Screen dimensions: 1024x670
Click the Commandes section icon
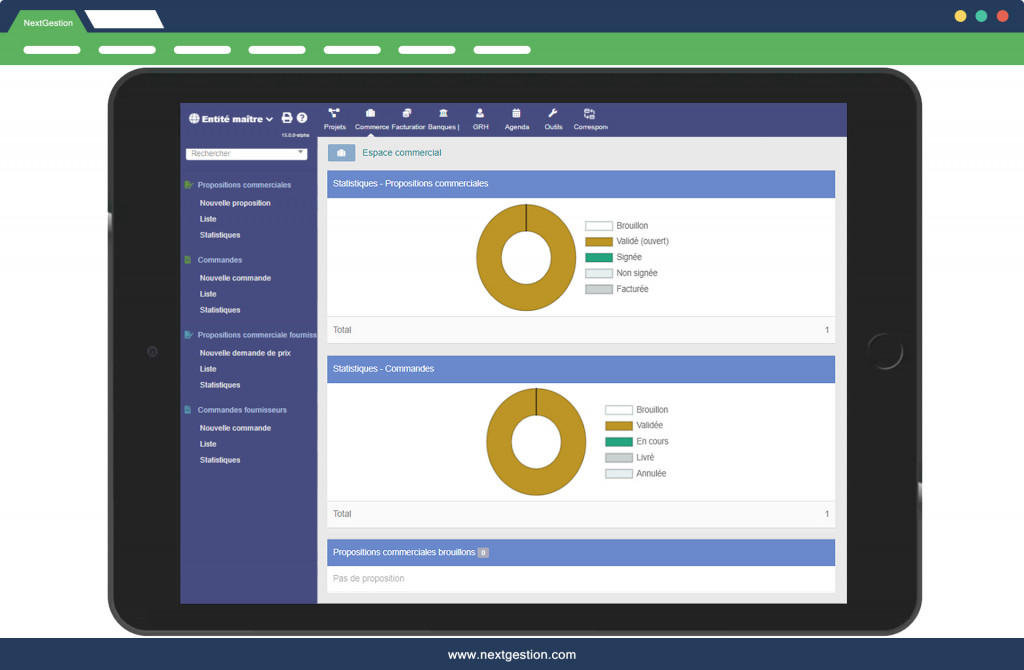(x=188, y=260)
